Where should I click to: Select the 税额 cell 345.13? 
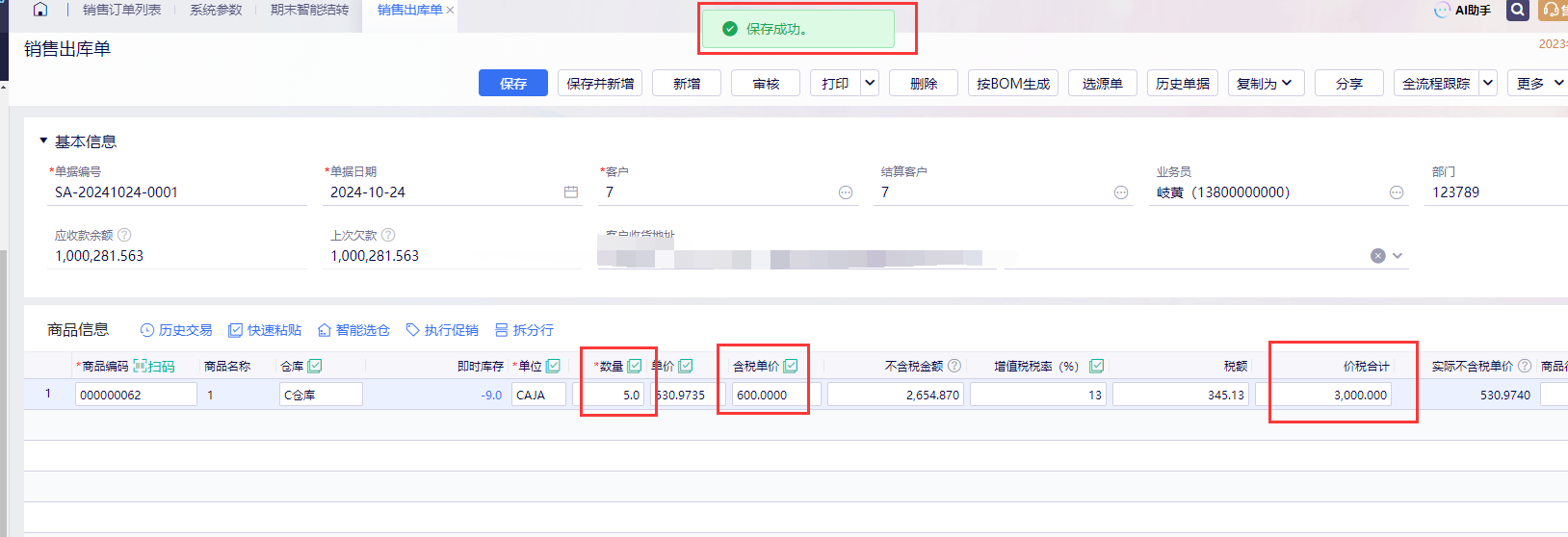(x=1180, y=395)
